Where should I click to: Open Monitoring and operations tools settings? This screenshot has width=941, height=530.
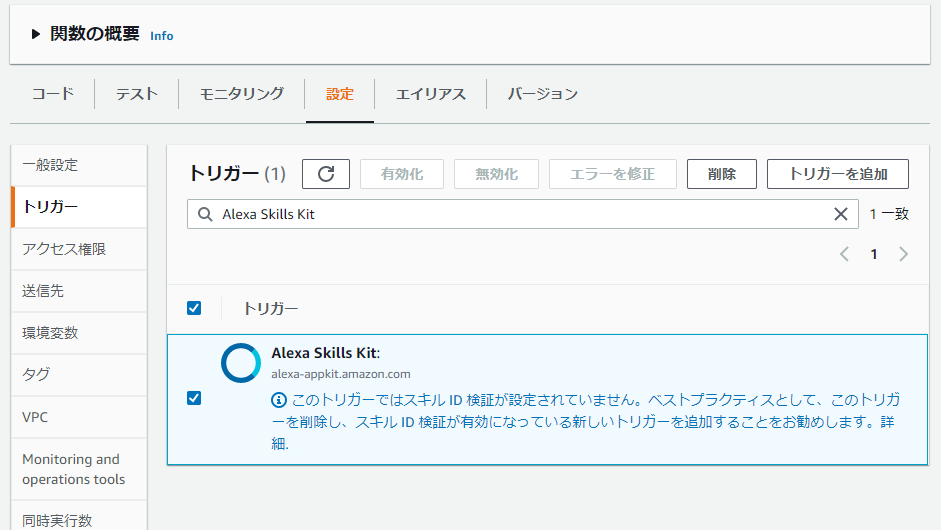pos(79,469)
